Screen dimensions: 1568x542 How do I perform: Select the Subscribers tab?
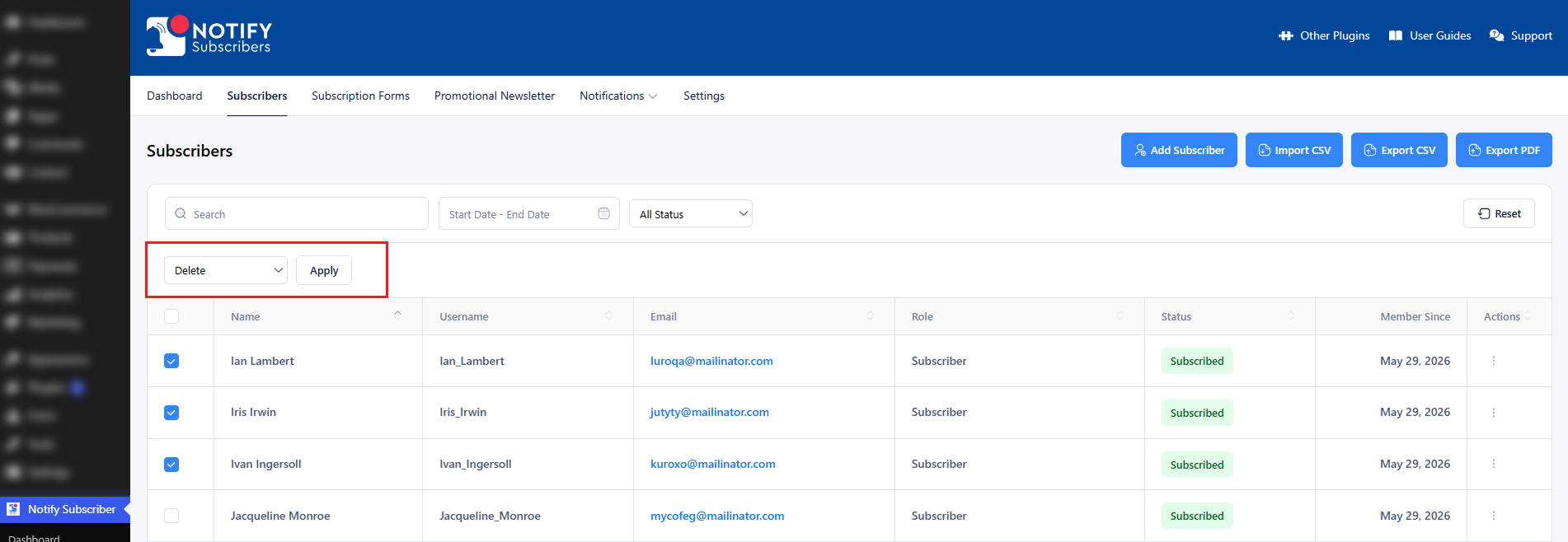coord(257,96)
